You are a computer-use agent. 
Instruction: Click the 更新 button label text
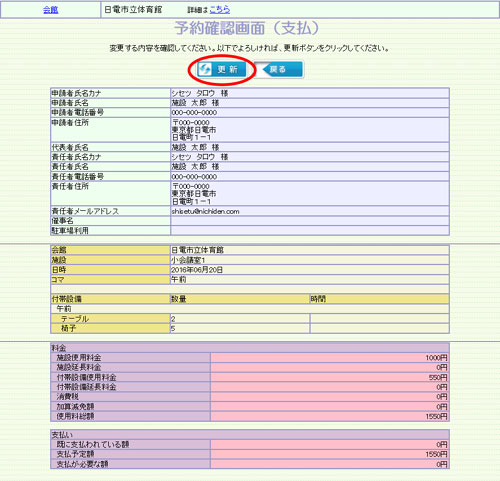click(x=228, y=69)
